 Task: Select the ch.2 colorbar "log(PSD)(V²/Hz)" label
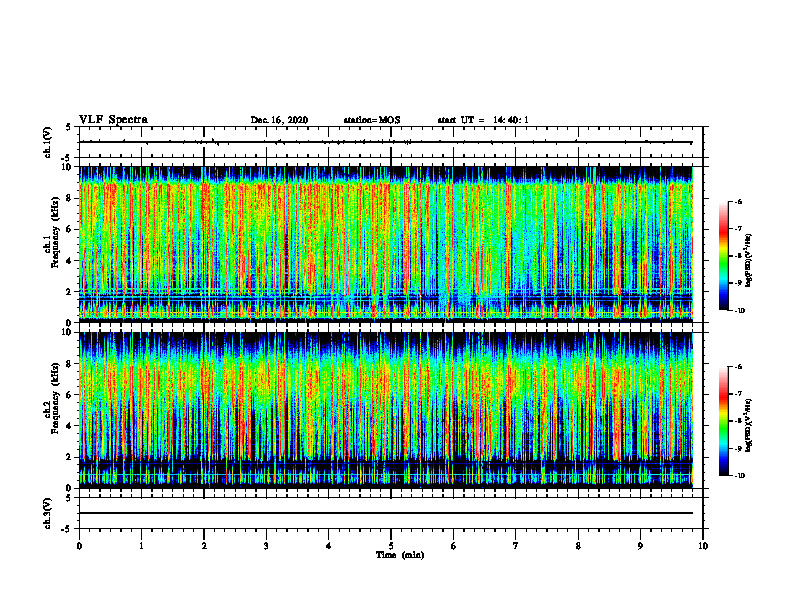(x=749, y=425)
